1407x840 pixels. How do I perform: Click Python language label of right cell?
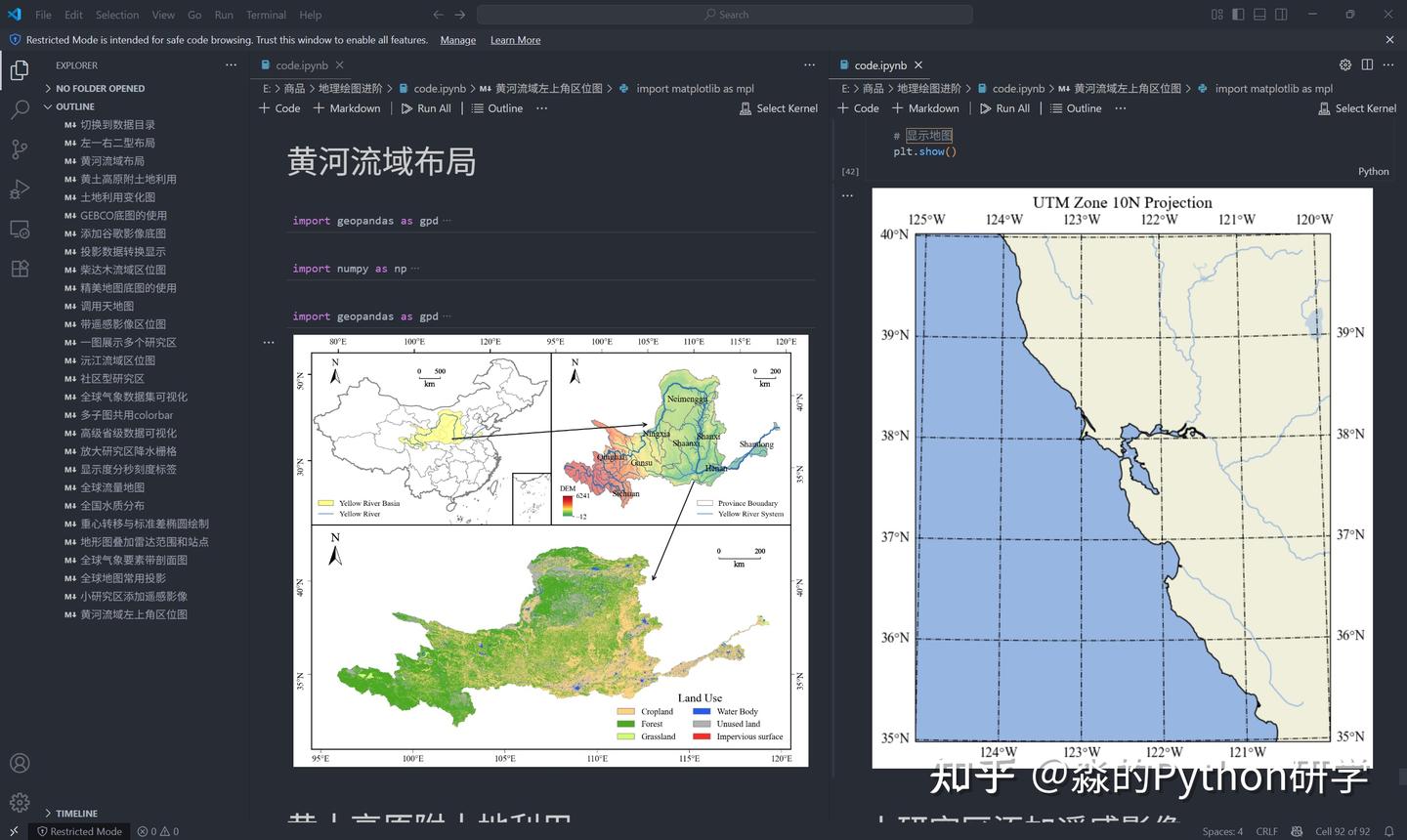tap(1373, 172)
